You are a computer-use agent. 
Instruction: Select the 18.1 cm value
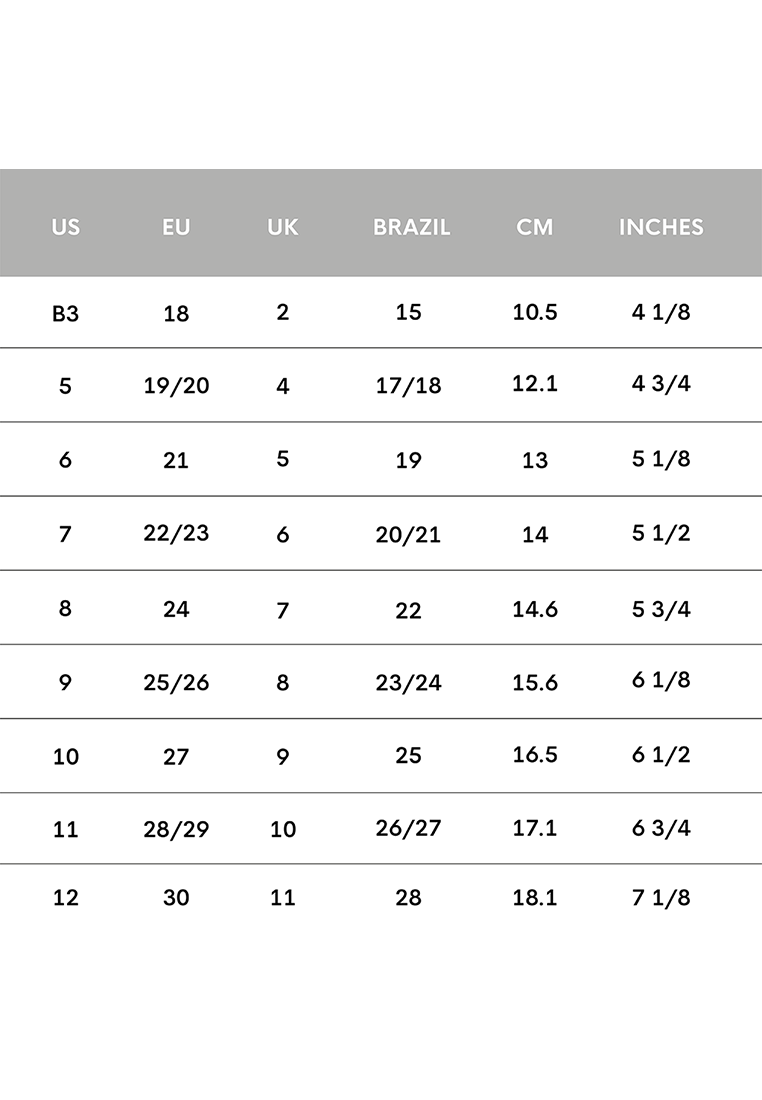(x=535, y=897)
